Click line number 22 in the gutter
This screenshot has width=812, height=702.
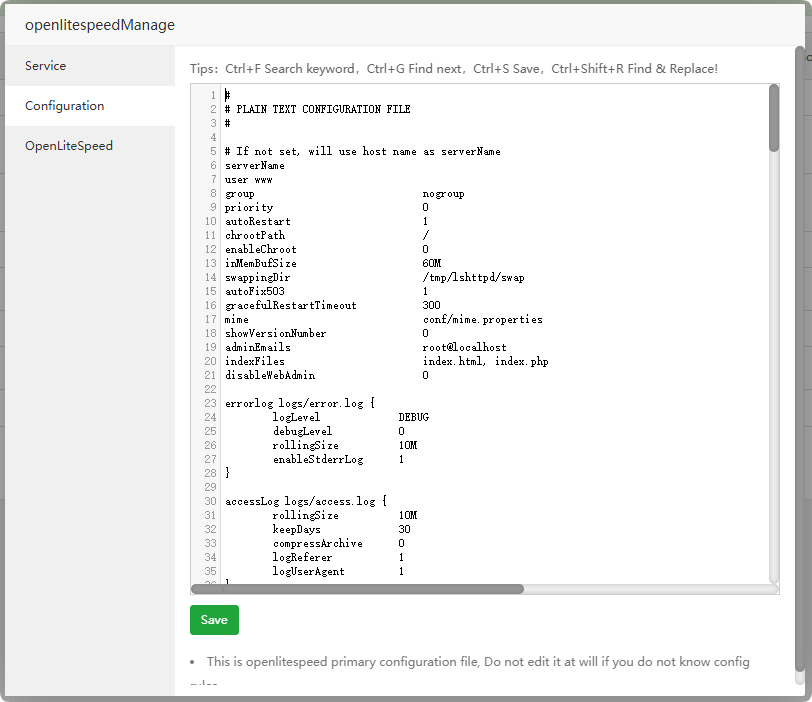click(x=210, y=389)
